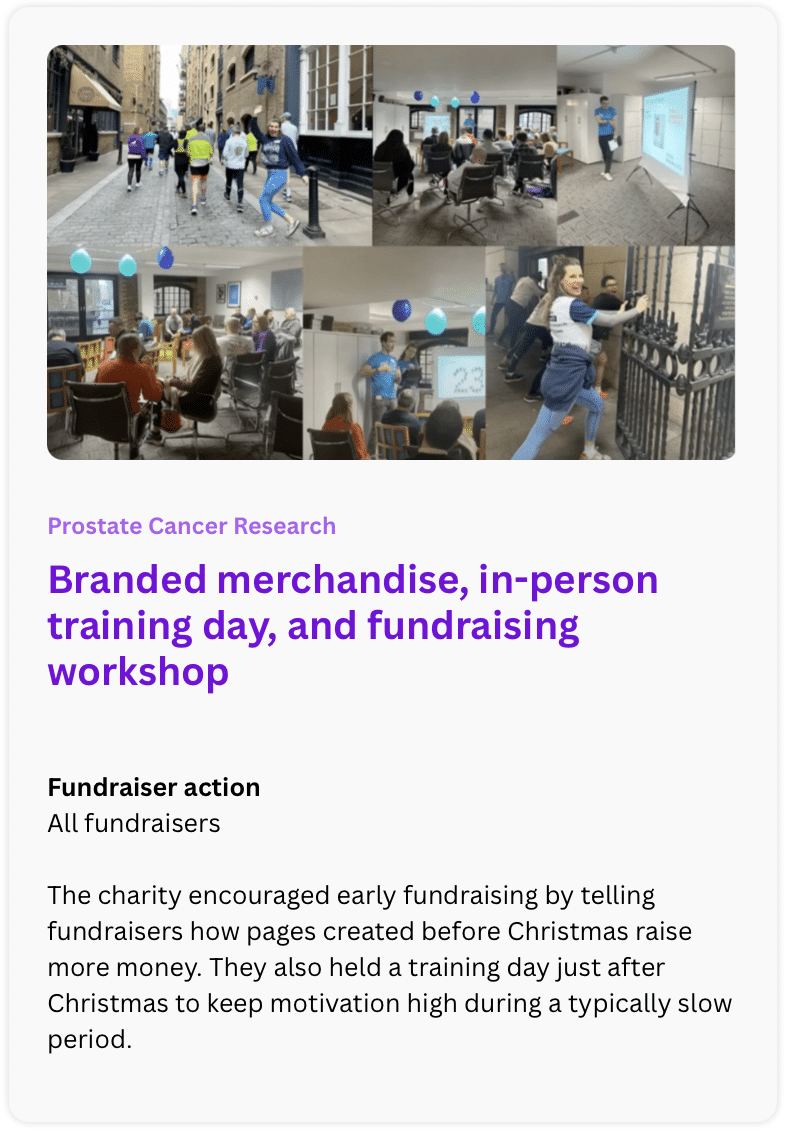788x1136 pixels.
Task: Open the woman stretching by gate photo
Action: pyautogui.click(x=610, y=353)
